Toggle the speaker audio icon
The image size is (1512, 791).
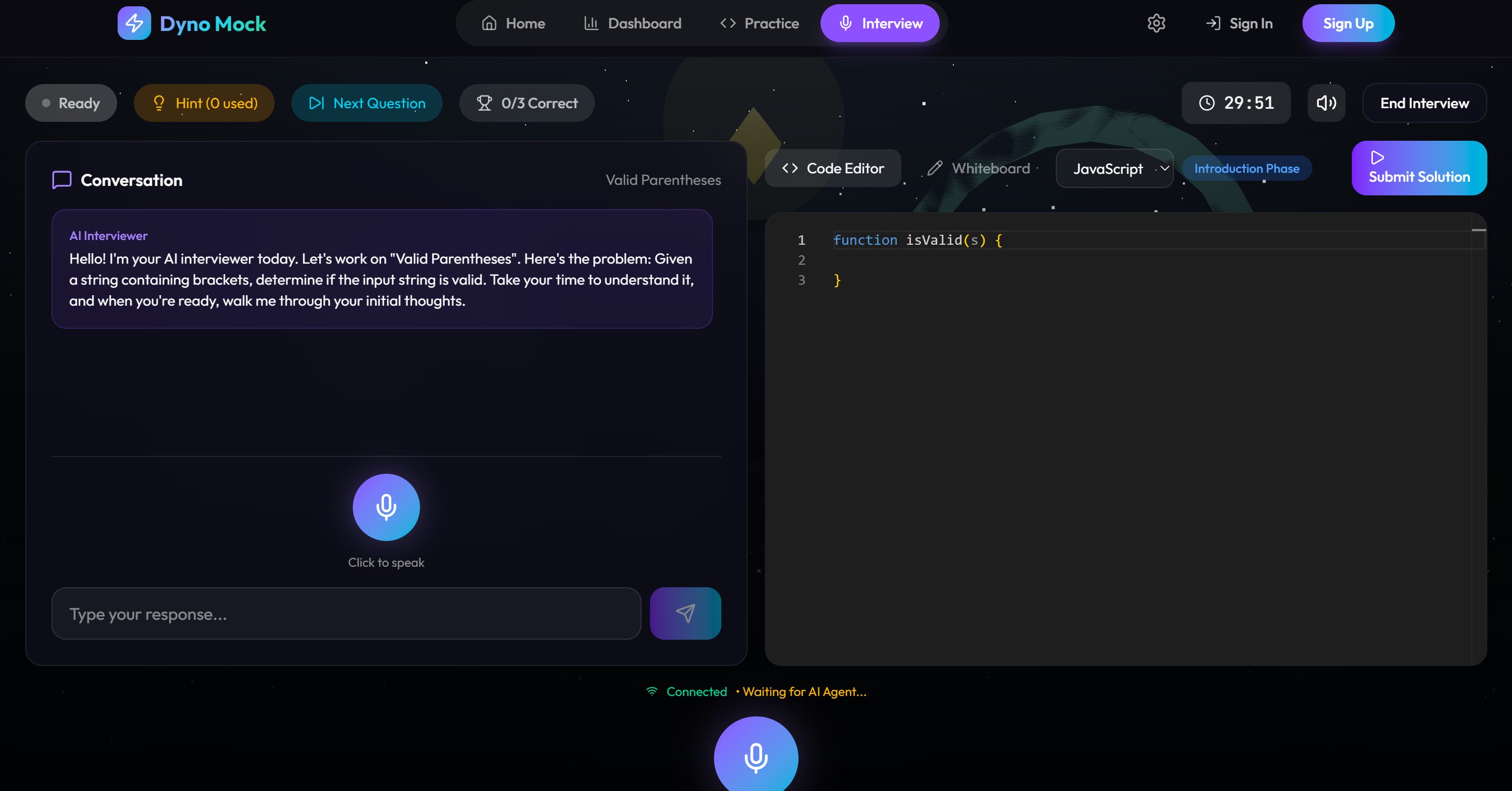click(1326, 103)
